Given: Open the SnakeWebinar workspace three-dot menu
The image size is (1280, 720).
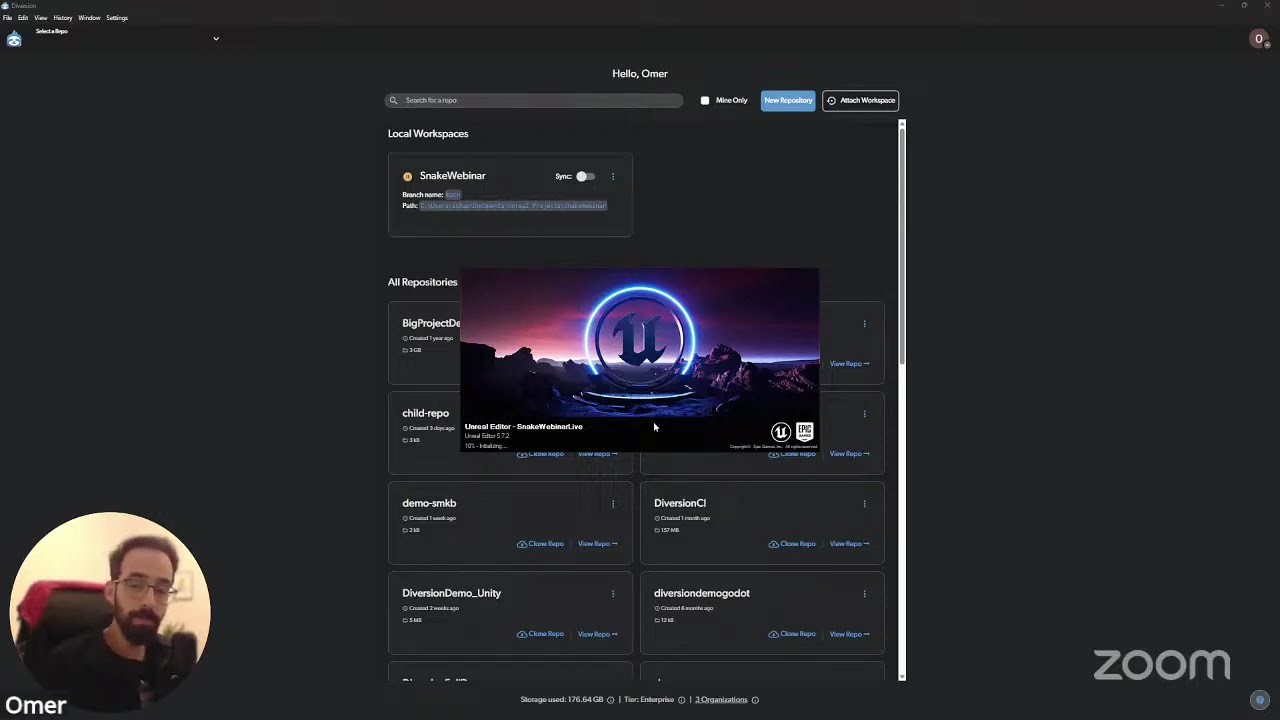Looking at the screenshot, I should 613,176.
